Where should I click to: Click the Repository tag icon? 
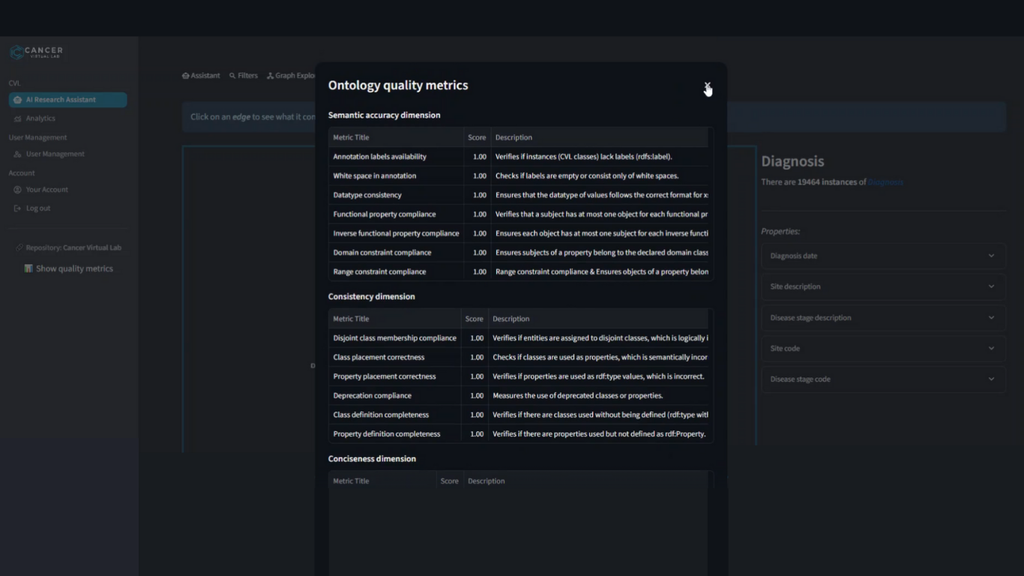[19, 248]
